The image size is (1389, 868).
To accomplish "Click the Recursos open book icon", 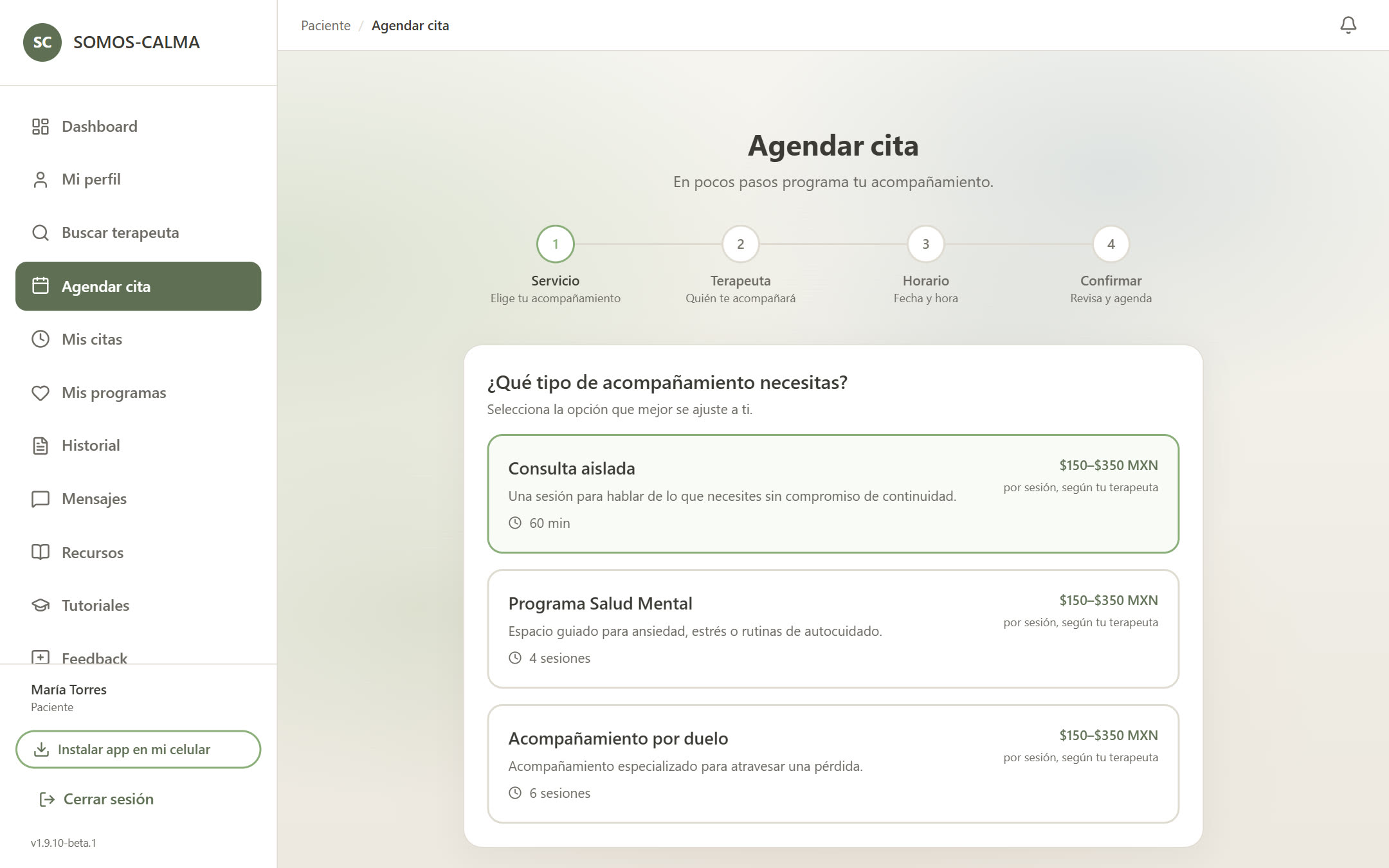I will pos(41,552).
